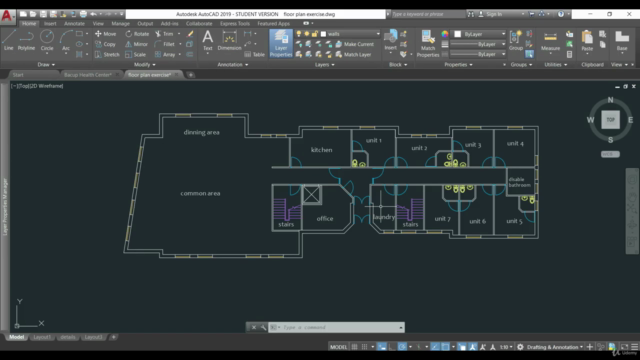Expand the Annotation panel
This screenshot has height=360, width=640.
pyautogui.click(x=233, y=64)
